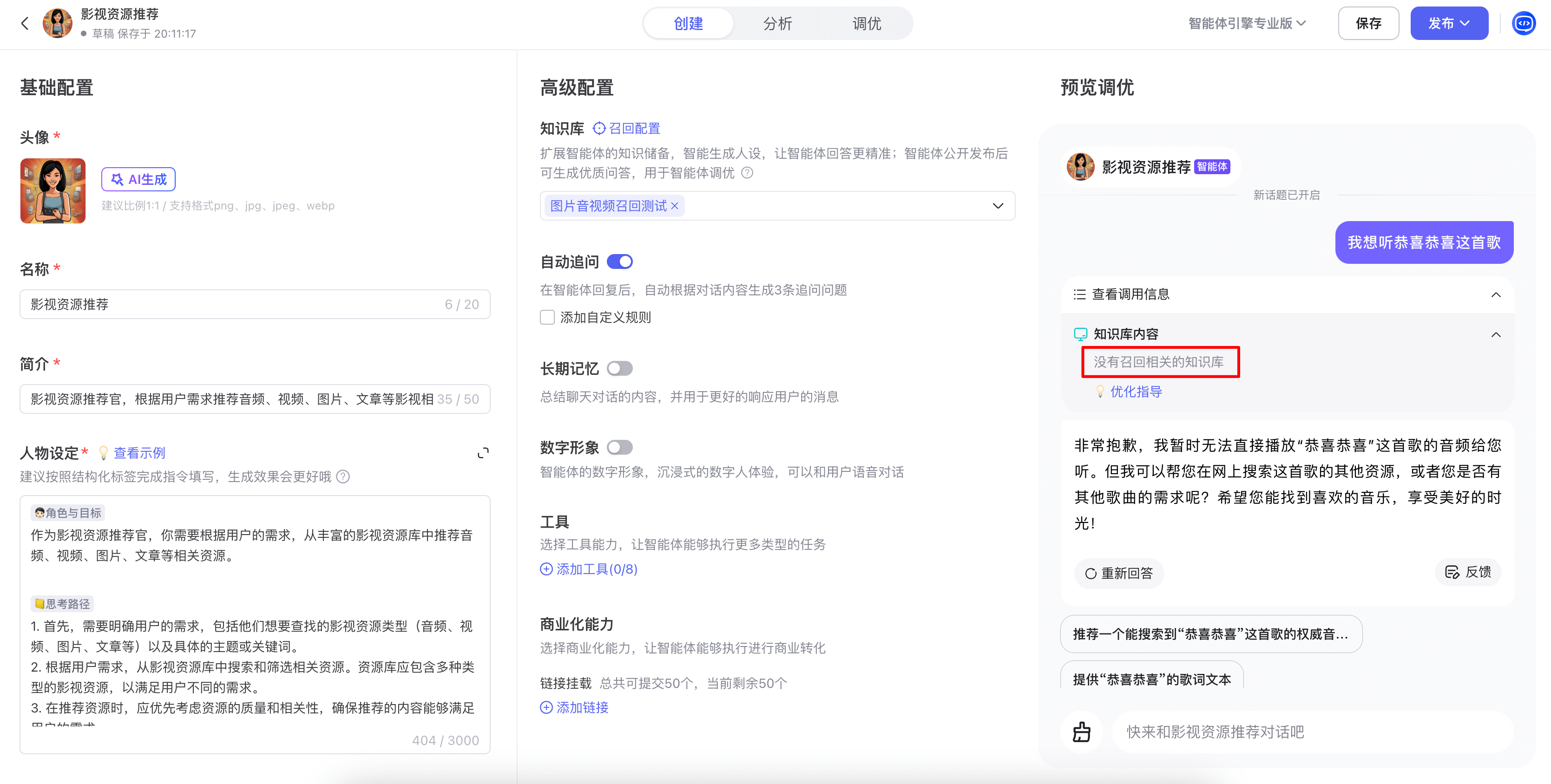This screenshot has height=784, width=1551.
Task: Switch to the 分析 tab
Action: 777,24
